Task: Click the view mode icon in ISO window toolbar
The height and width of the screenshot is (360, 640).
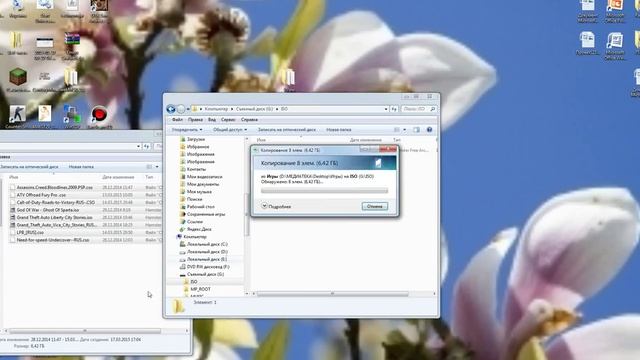Action: [397, 130]
